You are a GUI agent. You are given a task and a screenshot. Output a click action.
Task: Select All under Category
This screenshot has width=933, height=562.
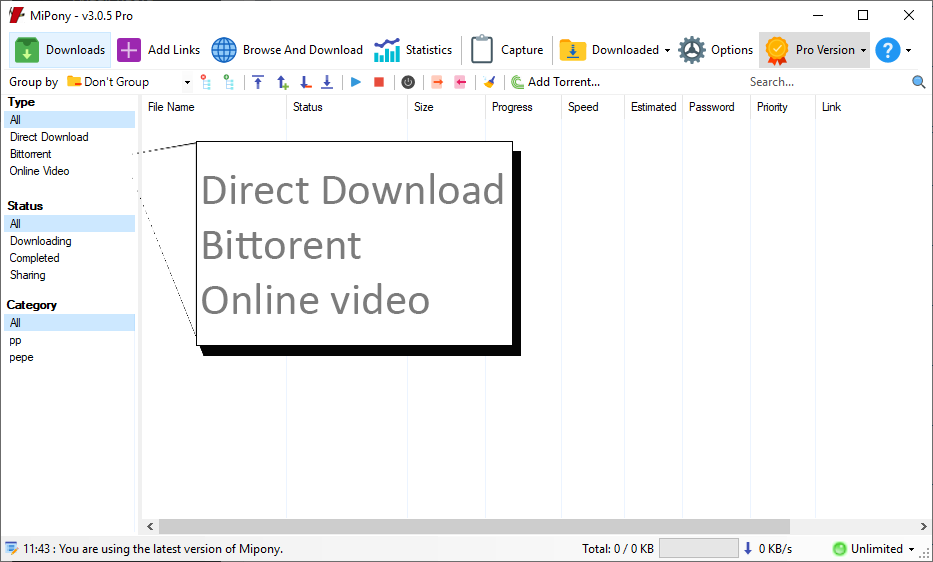pos(70,323)
